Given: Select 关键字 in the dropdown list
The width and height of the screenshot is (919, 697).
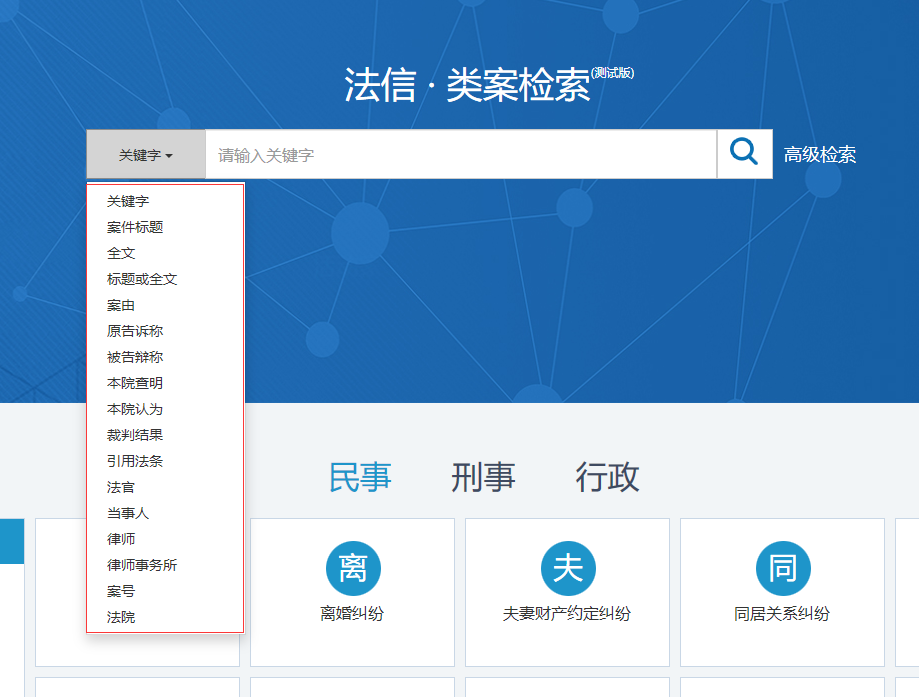Looking at the screenshot, I should click(x=128, y=201).
